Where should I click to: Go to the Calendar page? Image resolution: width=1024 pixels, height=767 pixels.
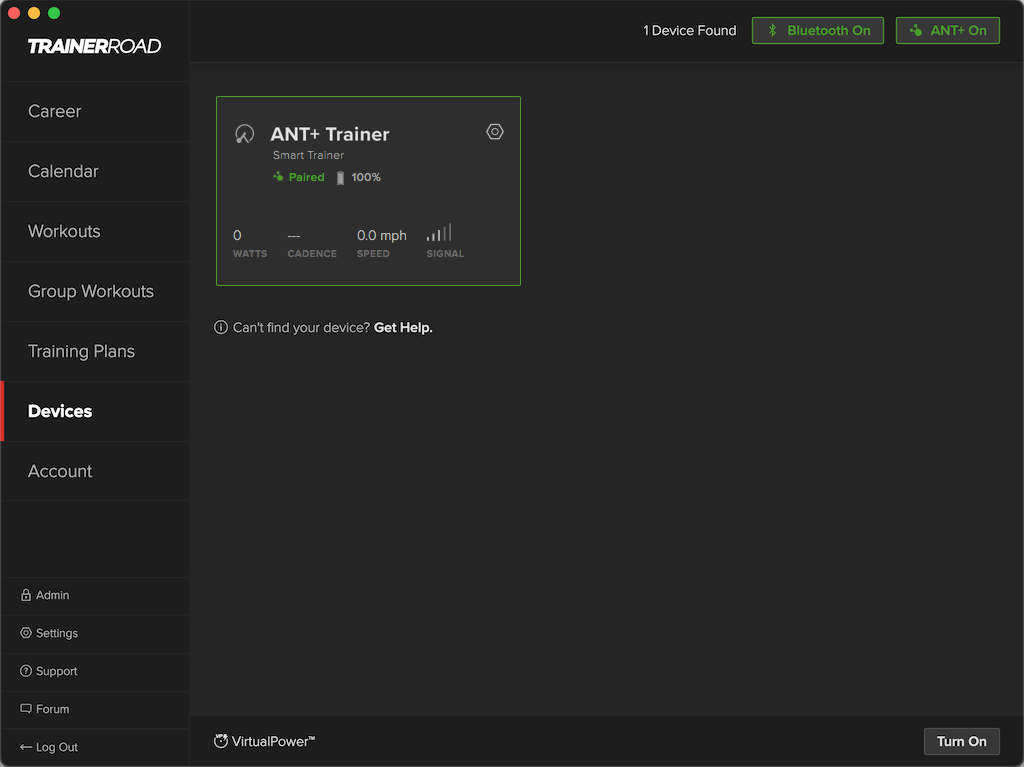click(95, 172)
